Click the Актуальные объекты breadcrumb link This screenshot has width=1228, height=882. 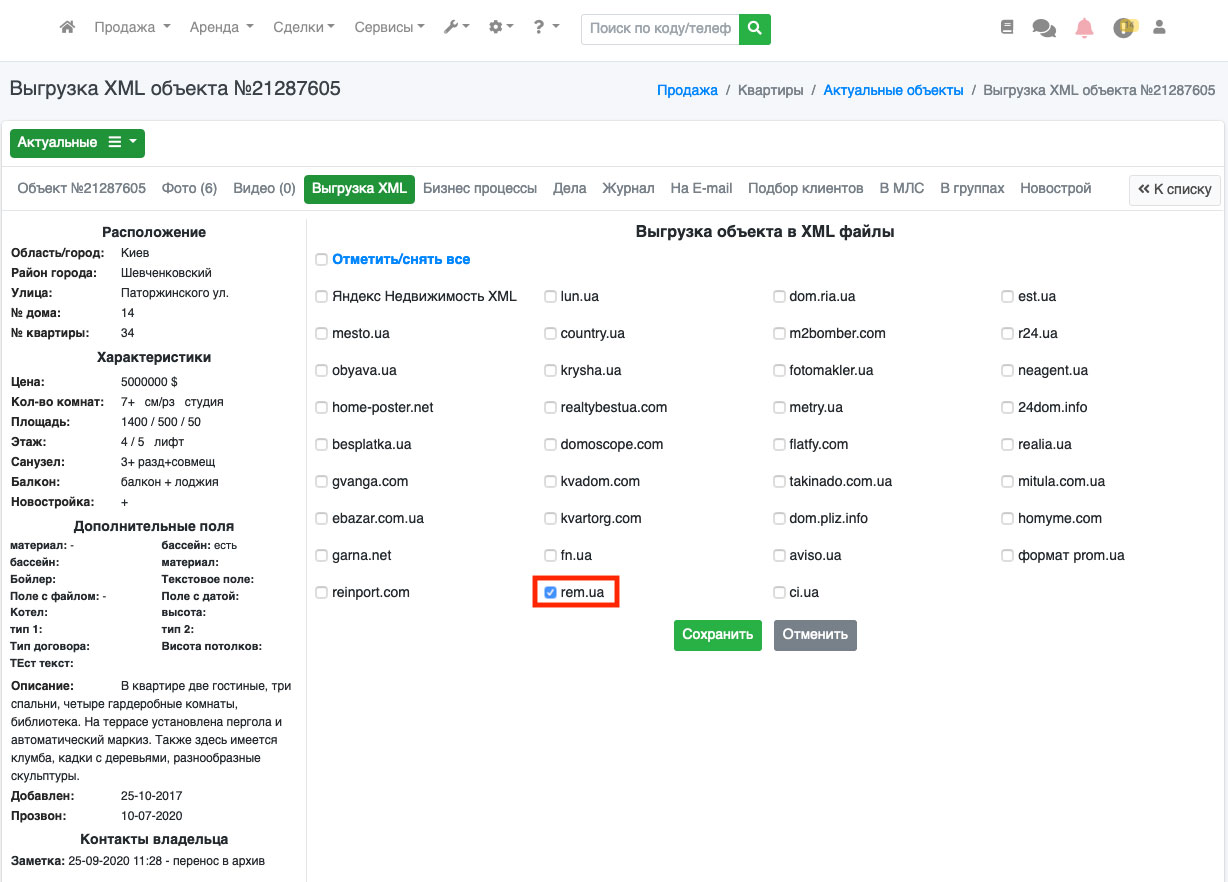(893, 90)
